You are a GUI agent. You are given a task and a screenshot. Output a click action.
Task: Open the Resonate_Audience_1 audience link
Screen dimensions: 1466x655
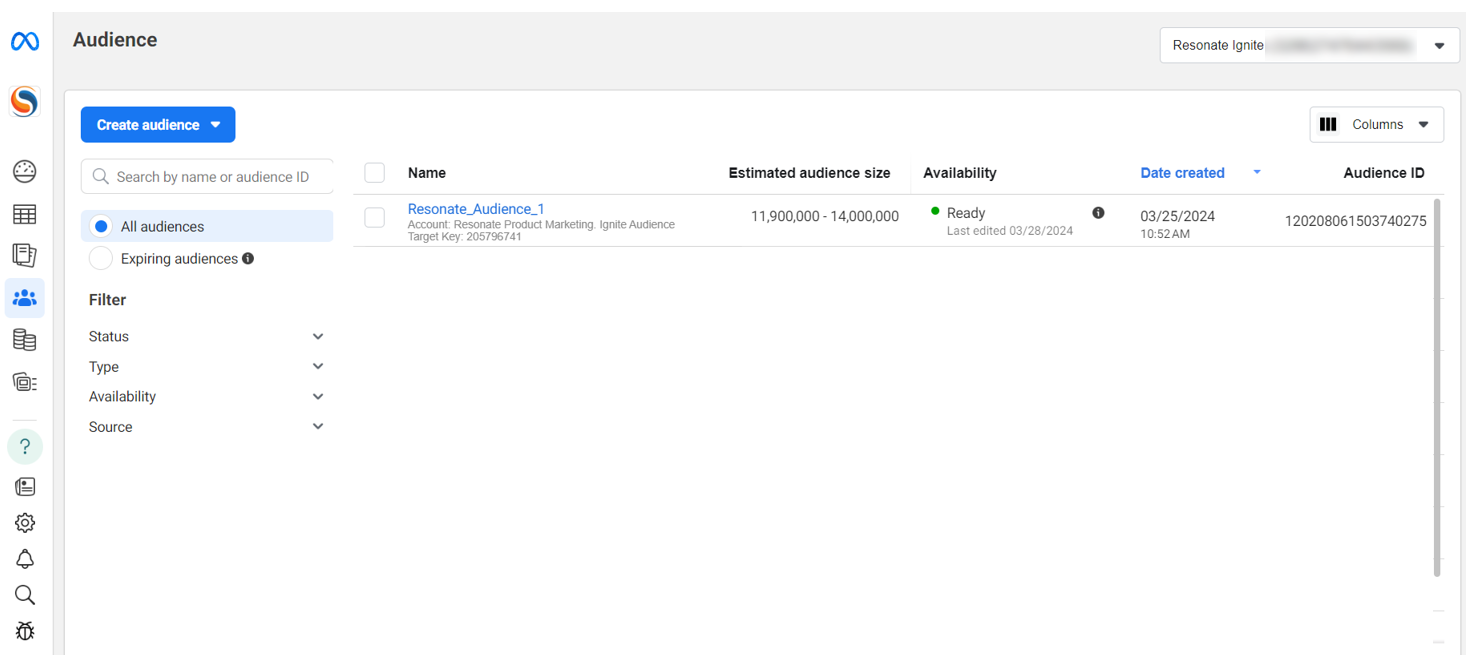tap(476, 209)
